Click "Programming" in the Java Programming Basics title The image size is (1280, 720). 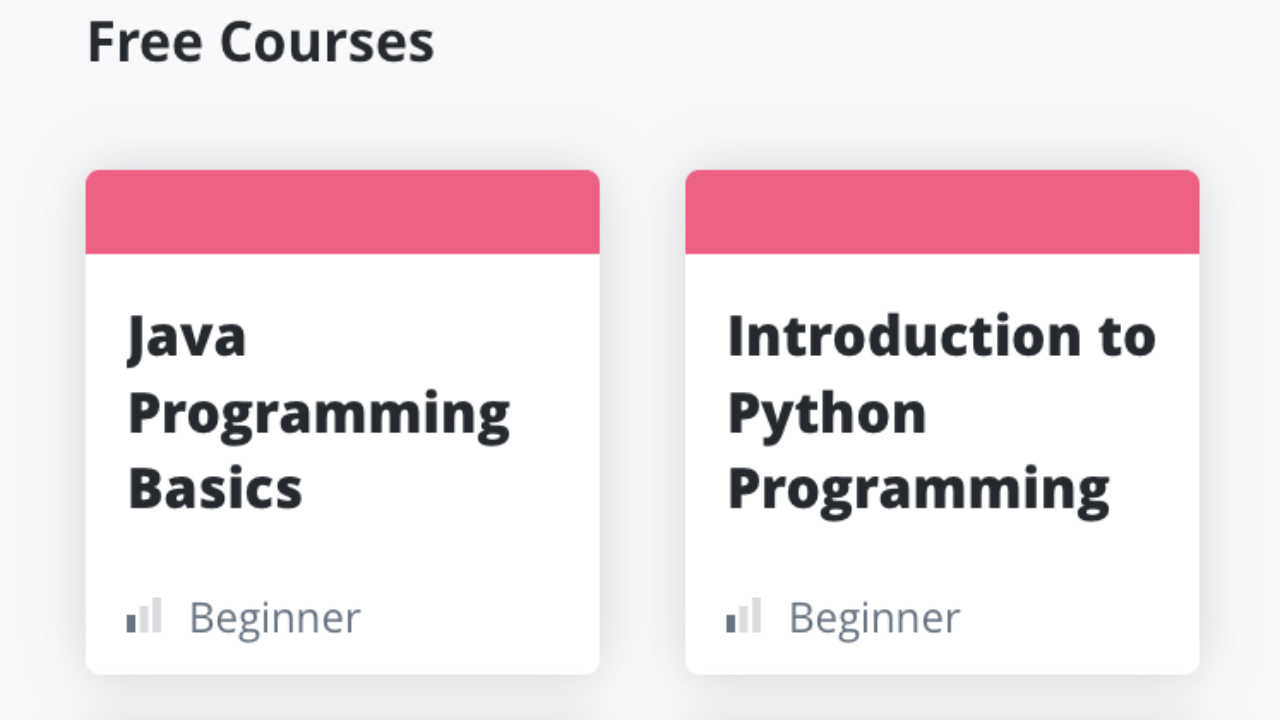tap(318, 413)
